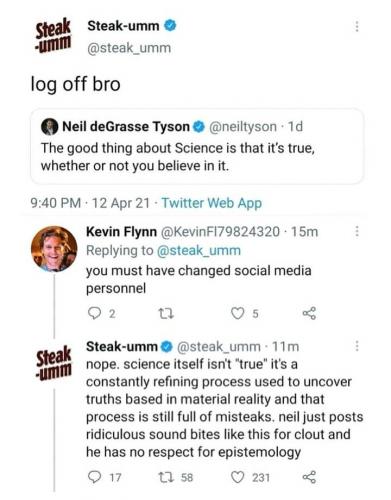Open the Steak-umm name in the main tweet header

pyautogui.click(x=123, y=26)
